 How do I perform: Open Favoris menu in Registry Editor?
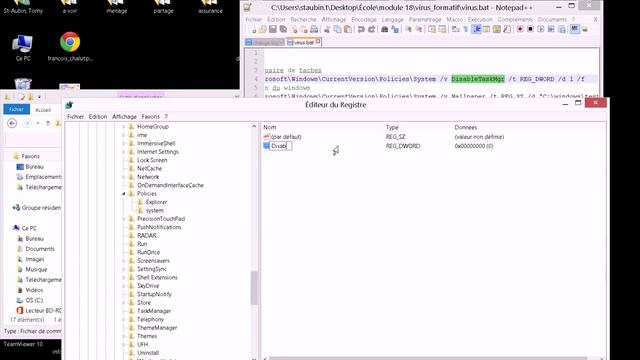pyautogui.click(x=151, y=117)
